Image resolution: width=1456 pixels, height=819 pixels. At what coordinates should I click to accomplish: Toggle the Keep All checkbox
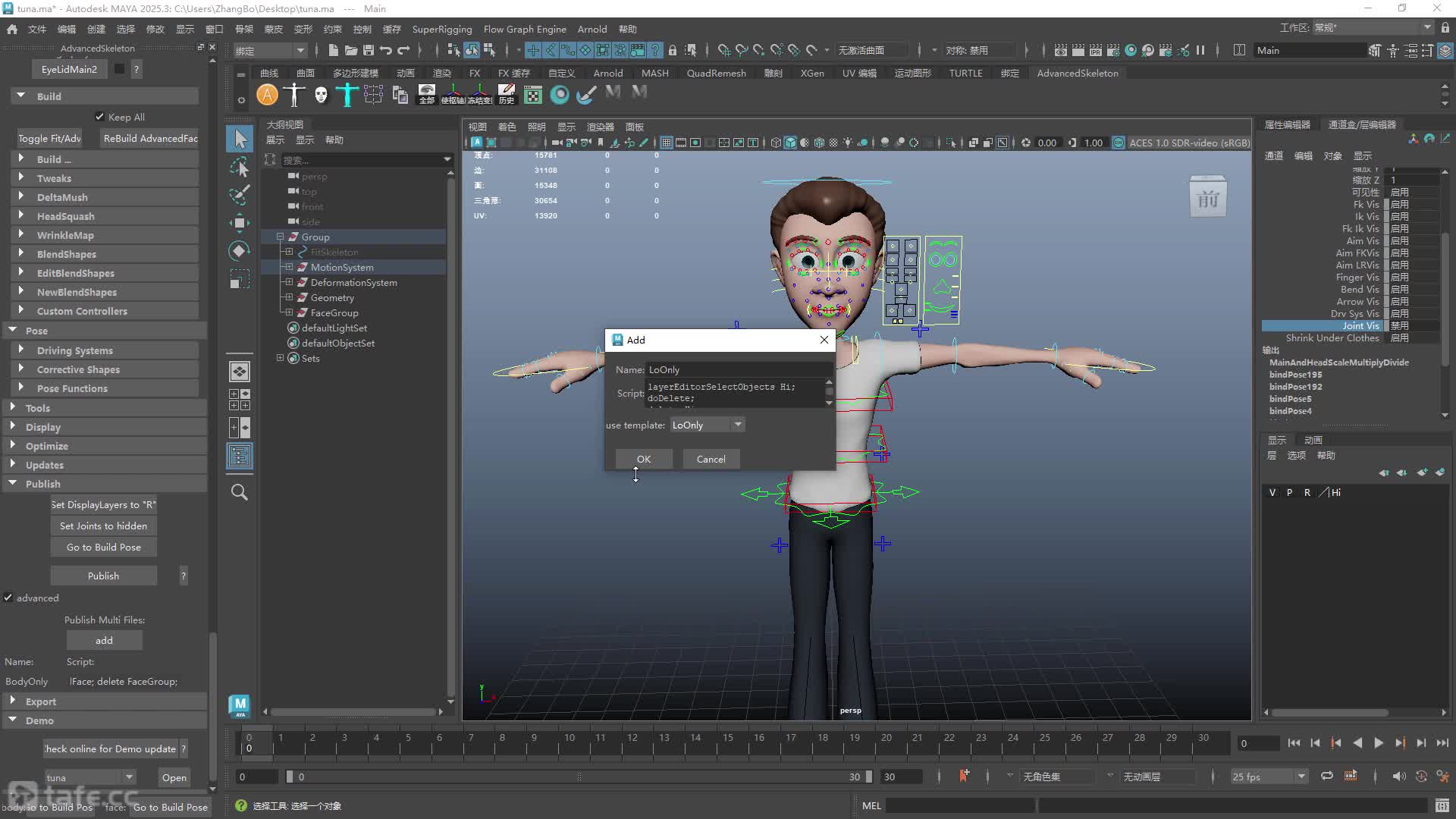[99, 117]
